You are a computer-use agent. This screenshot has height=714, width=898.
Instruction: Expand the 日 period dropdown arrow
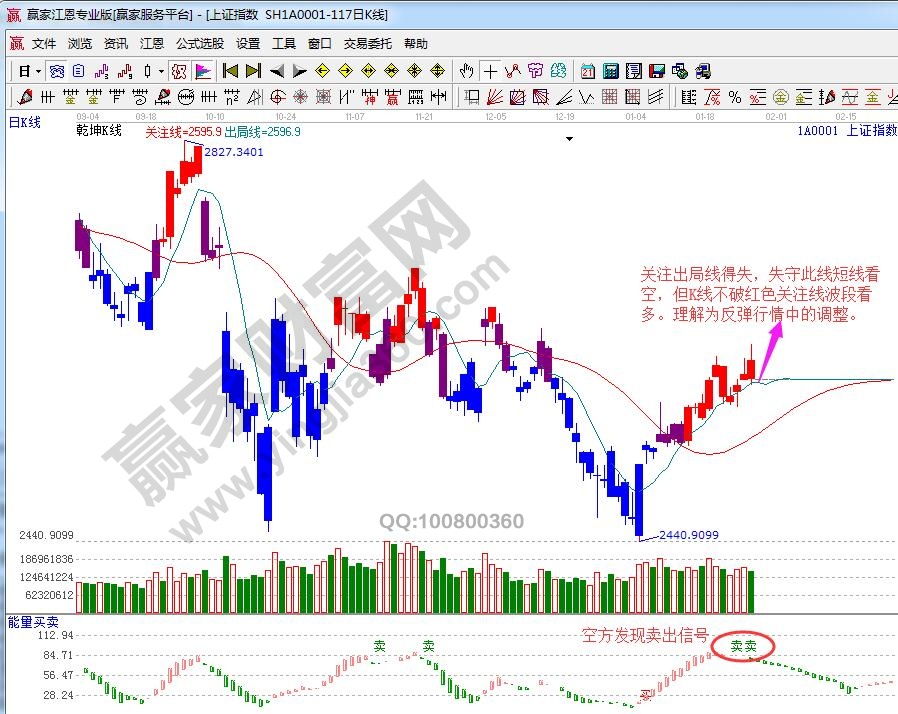tap(38, 71)
